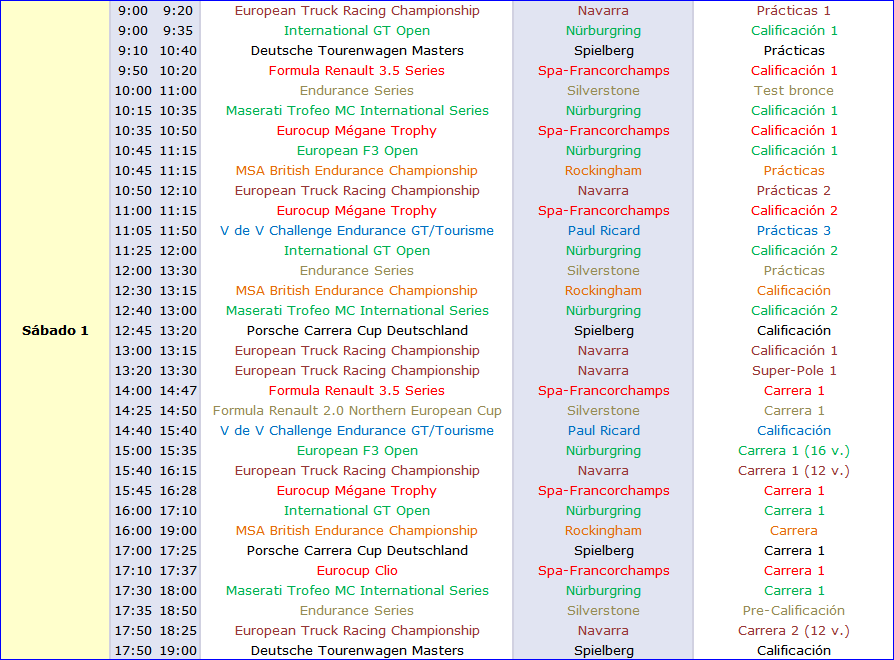Select 'Calificación 2' in 11:00 row
This screenshot has width=894, height=660.
pos(793,210)
